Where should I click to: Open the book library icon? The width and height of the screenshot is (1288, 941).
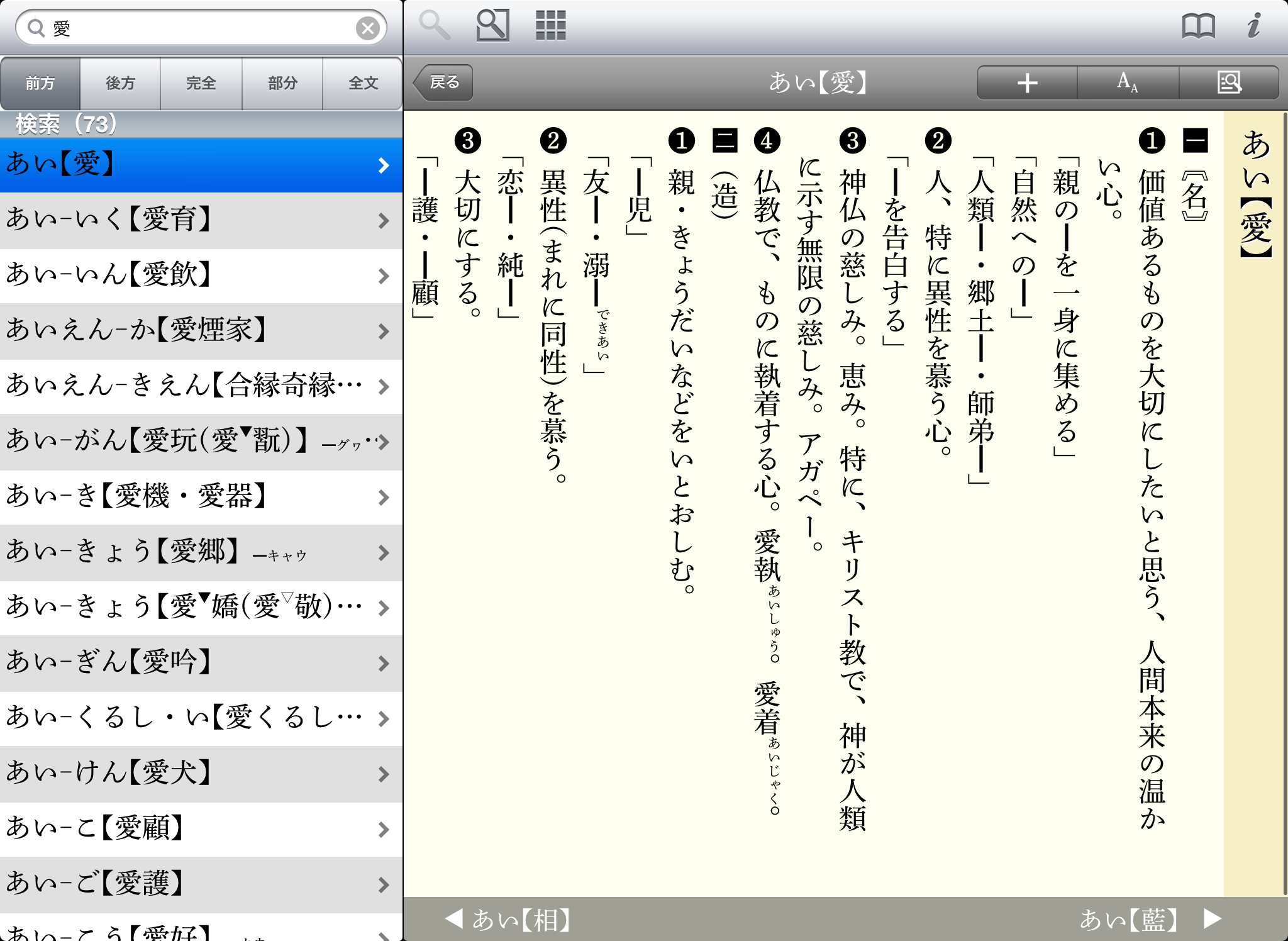1198,26
